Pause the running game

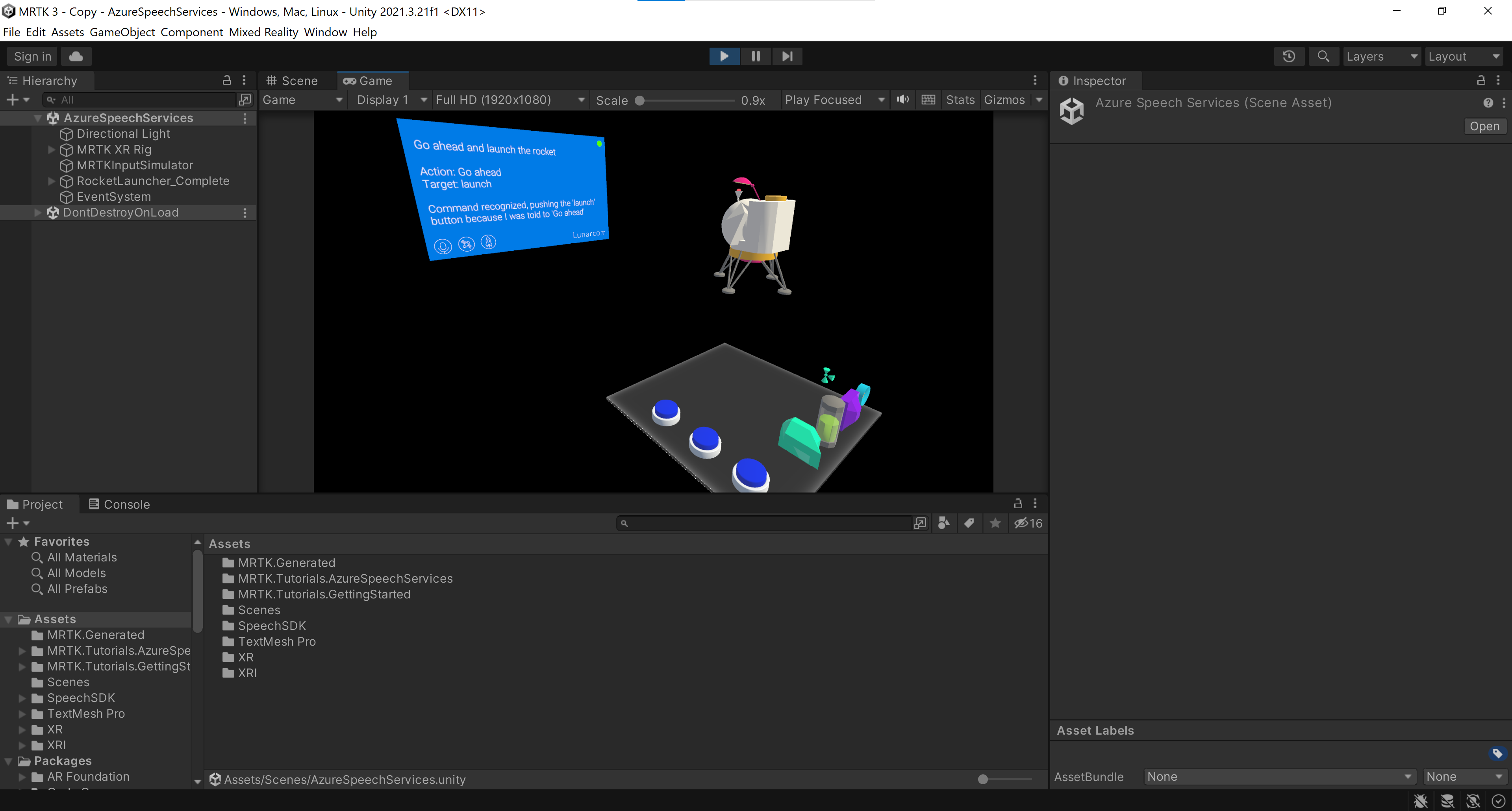(x=756, y=56)
